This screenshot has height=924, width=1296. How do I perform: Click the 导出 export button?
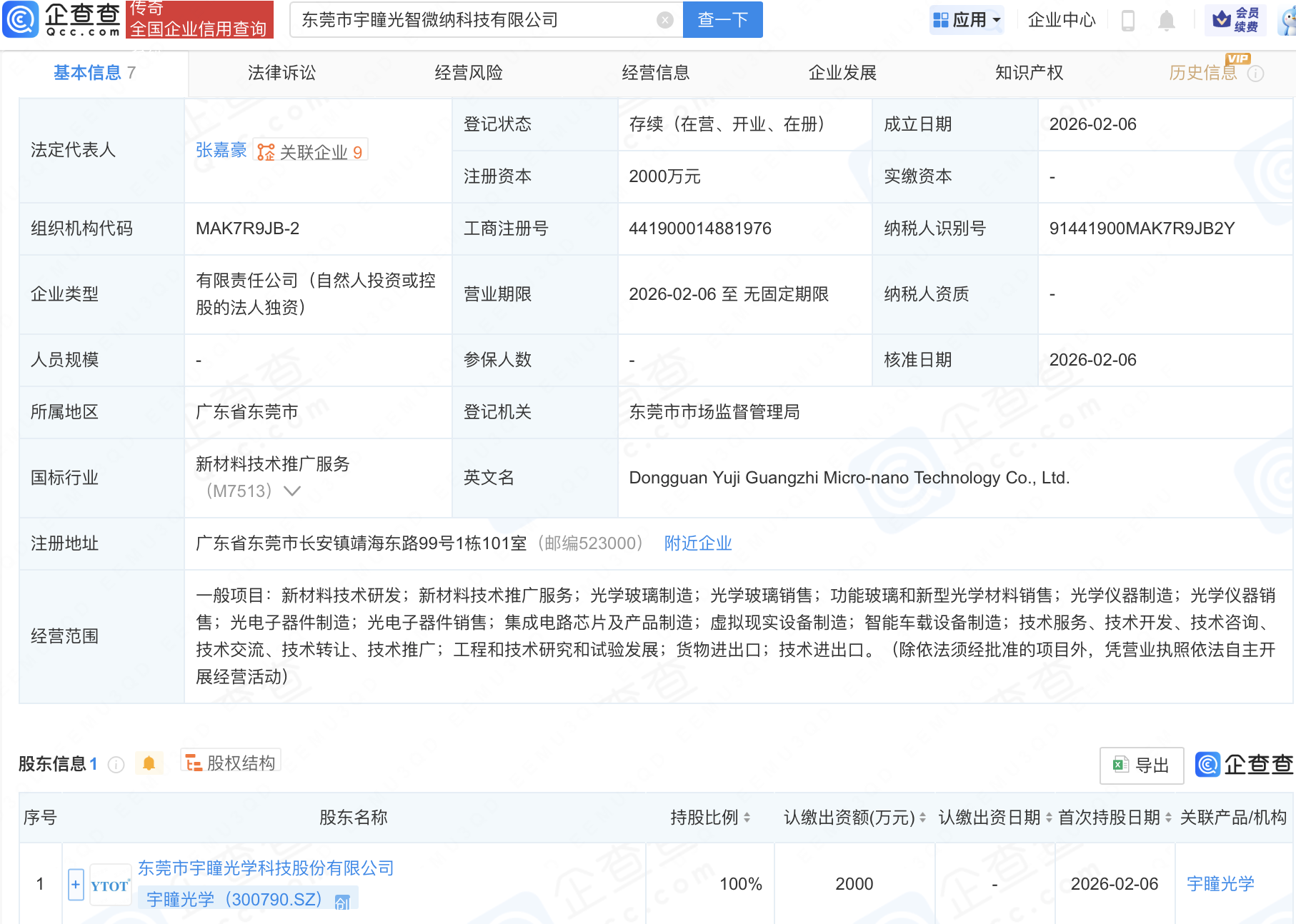pos(1141,765)
